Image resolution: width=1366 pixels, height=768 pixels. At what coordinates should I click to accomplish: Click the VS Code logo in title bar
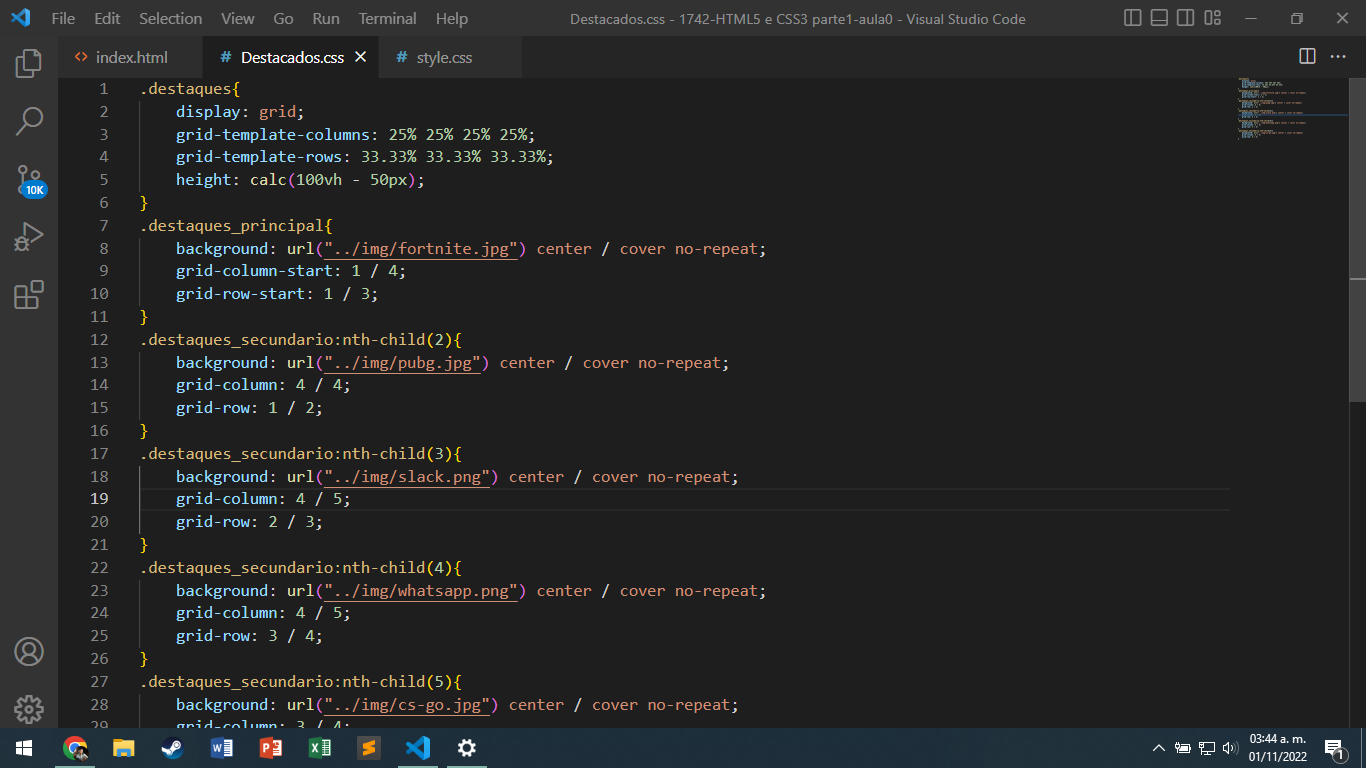[x=20, y=18]
